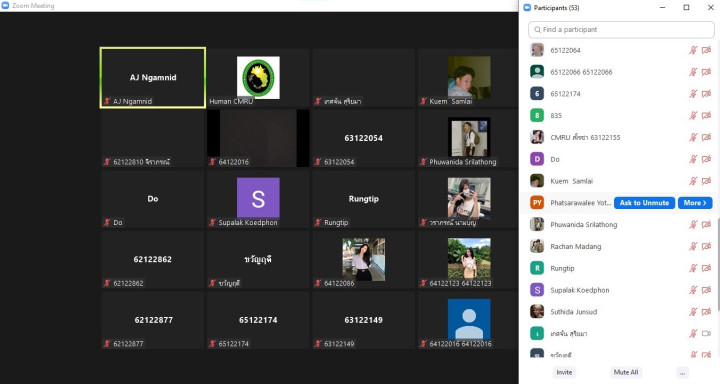Select 64122086 video tile
720x384 pixels.
[363, 260]
